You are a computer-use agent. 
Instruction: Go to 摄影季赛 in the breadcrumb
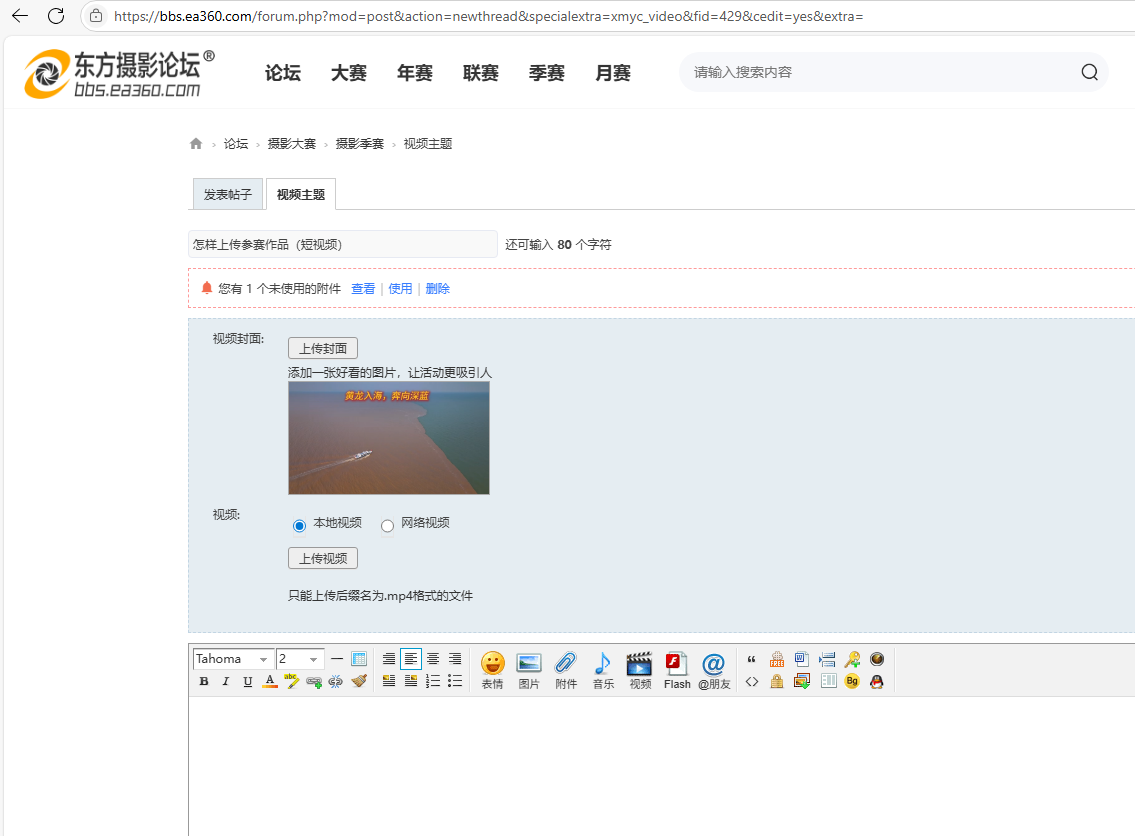tap(360, 143)
